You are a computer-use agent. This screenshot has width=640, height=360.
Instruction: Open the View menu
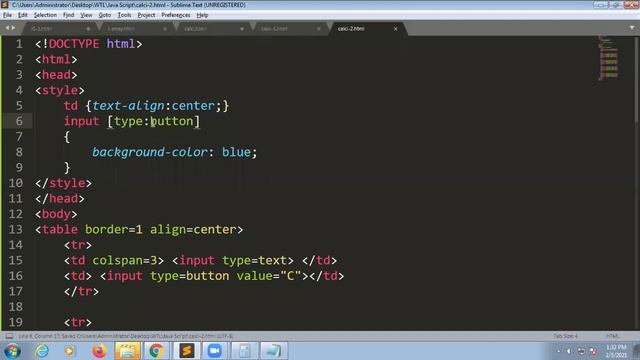point(86,15)
